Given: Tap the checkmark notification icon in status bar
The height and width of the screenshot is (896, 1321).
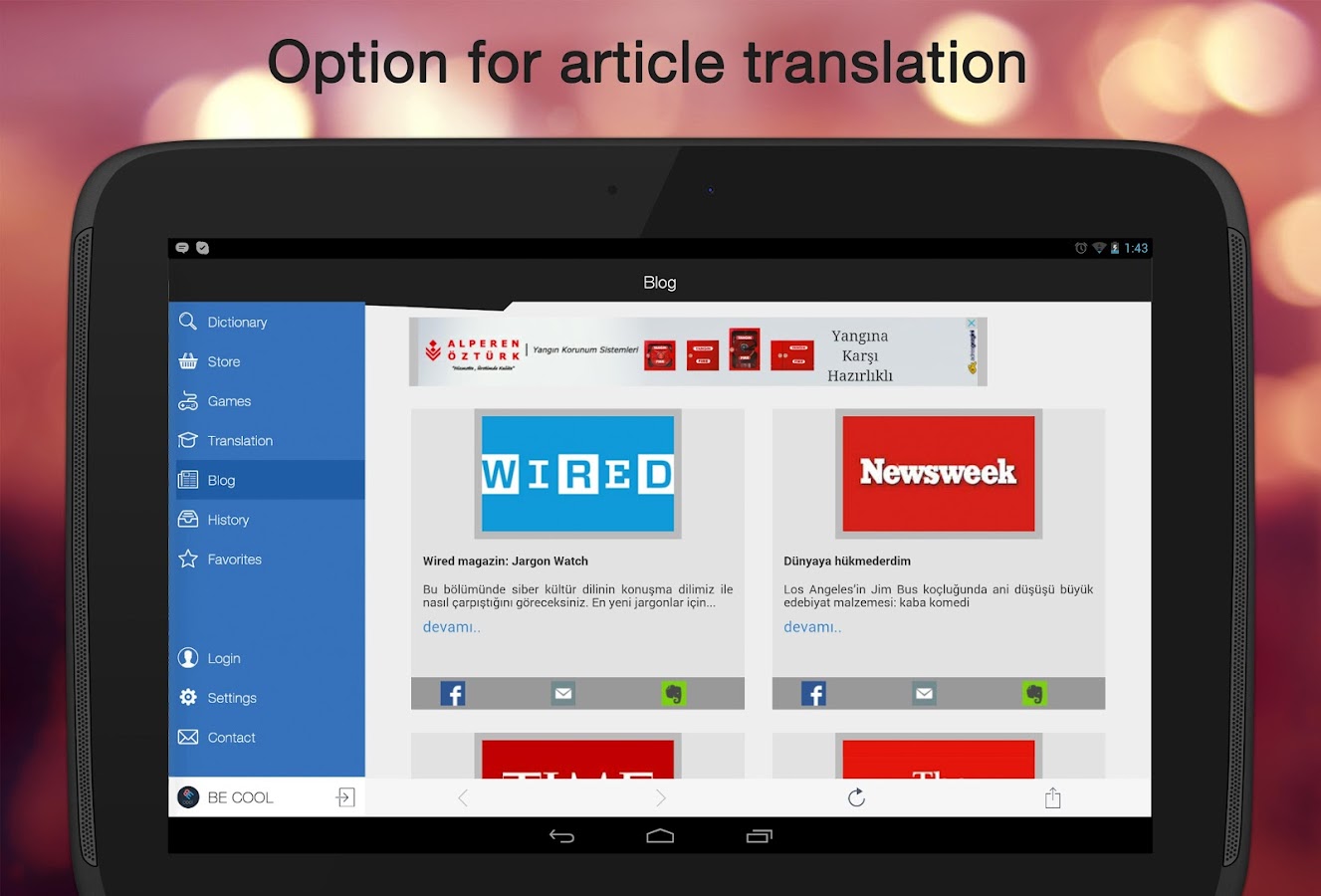Looking at the screenshot, I should (203, 248).
